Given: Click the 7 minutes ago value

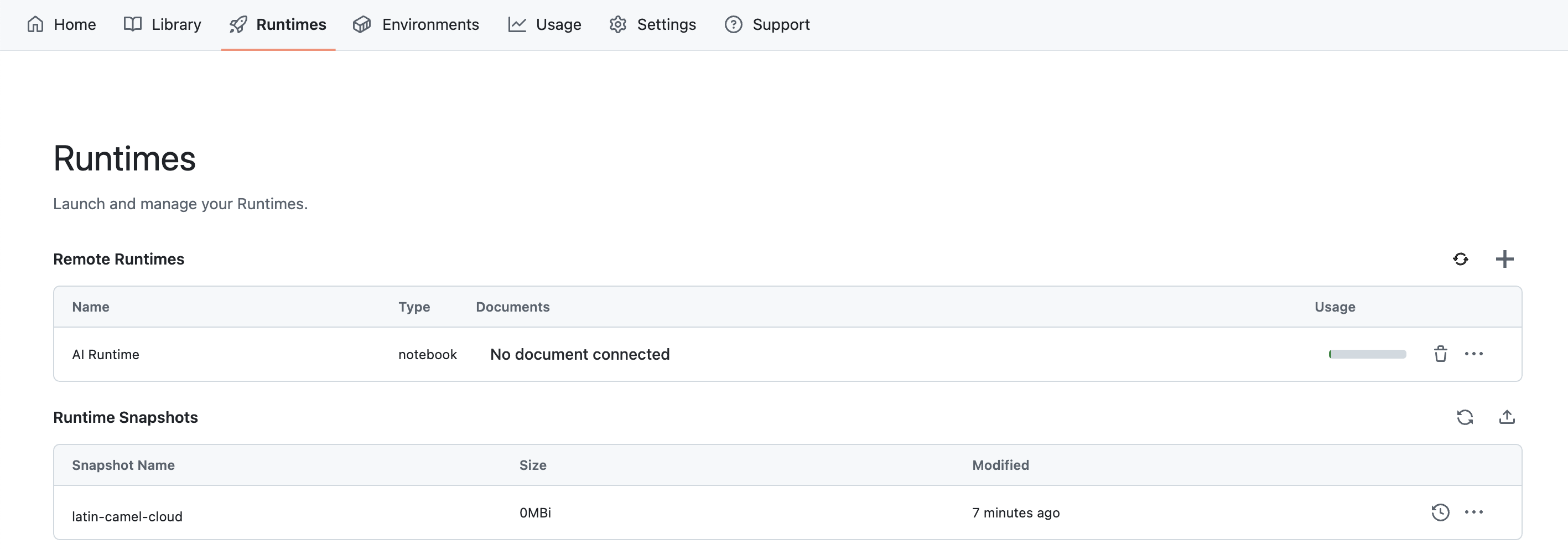Looking at the screenshot, I should click(1016, 513).
